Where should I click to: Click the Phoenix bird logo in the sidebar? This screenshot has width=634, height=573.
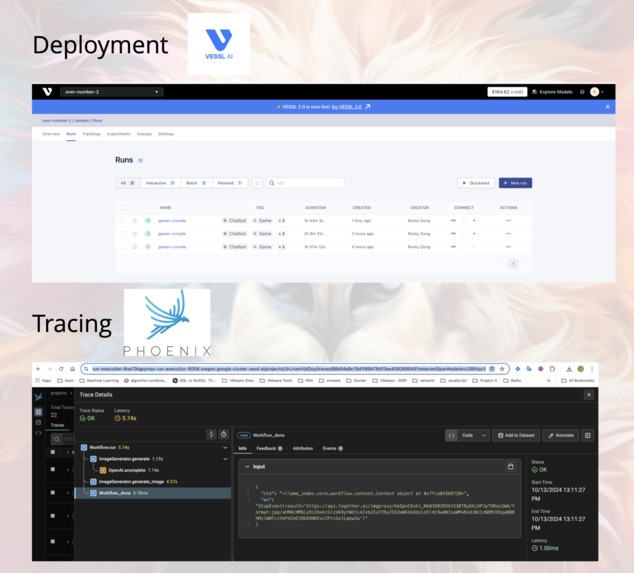click(38, 397)
